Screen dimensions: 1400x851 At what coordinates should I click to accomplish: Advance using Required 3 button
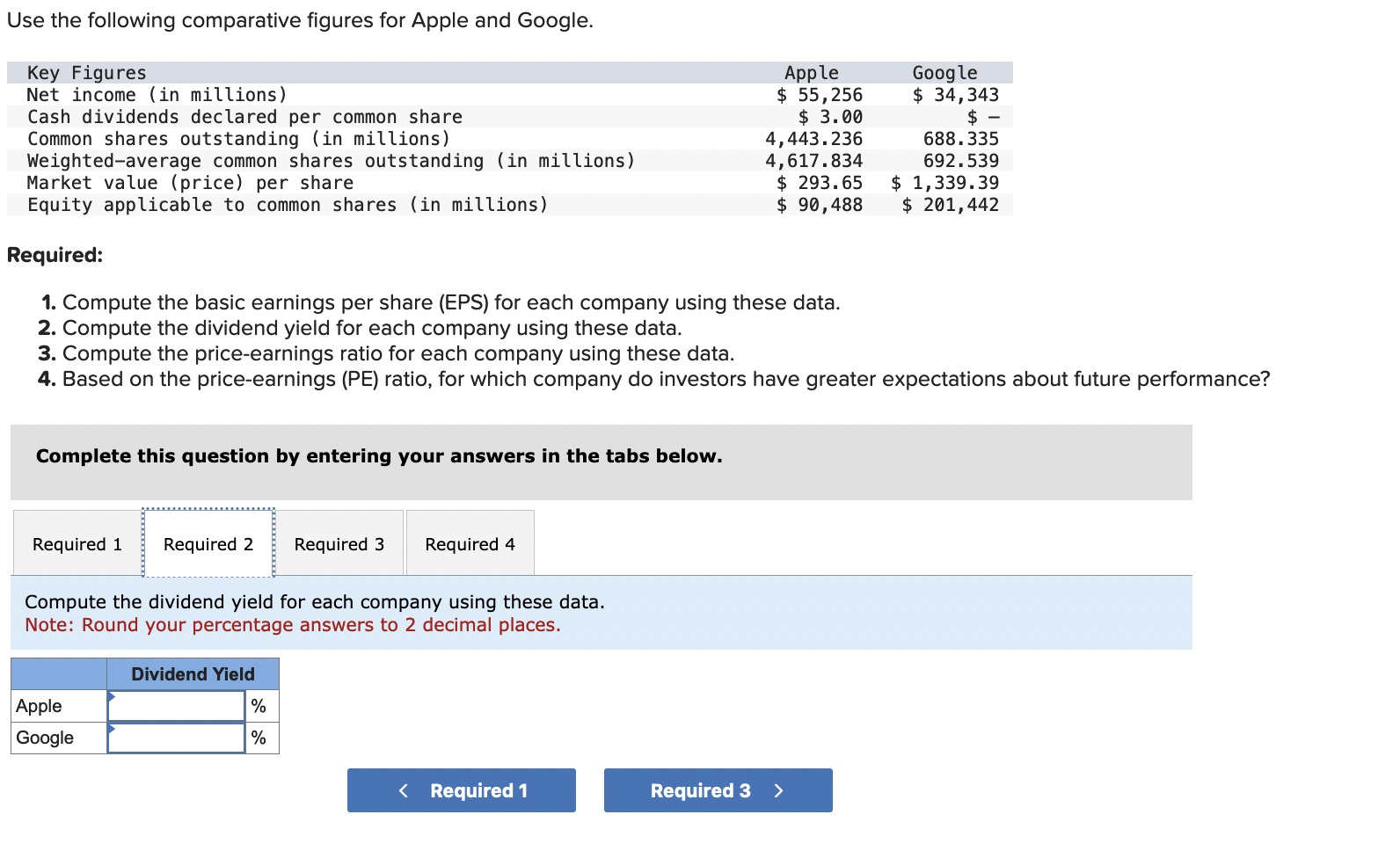tap(718, 790)
